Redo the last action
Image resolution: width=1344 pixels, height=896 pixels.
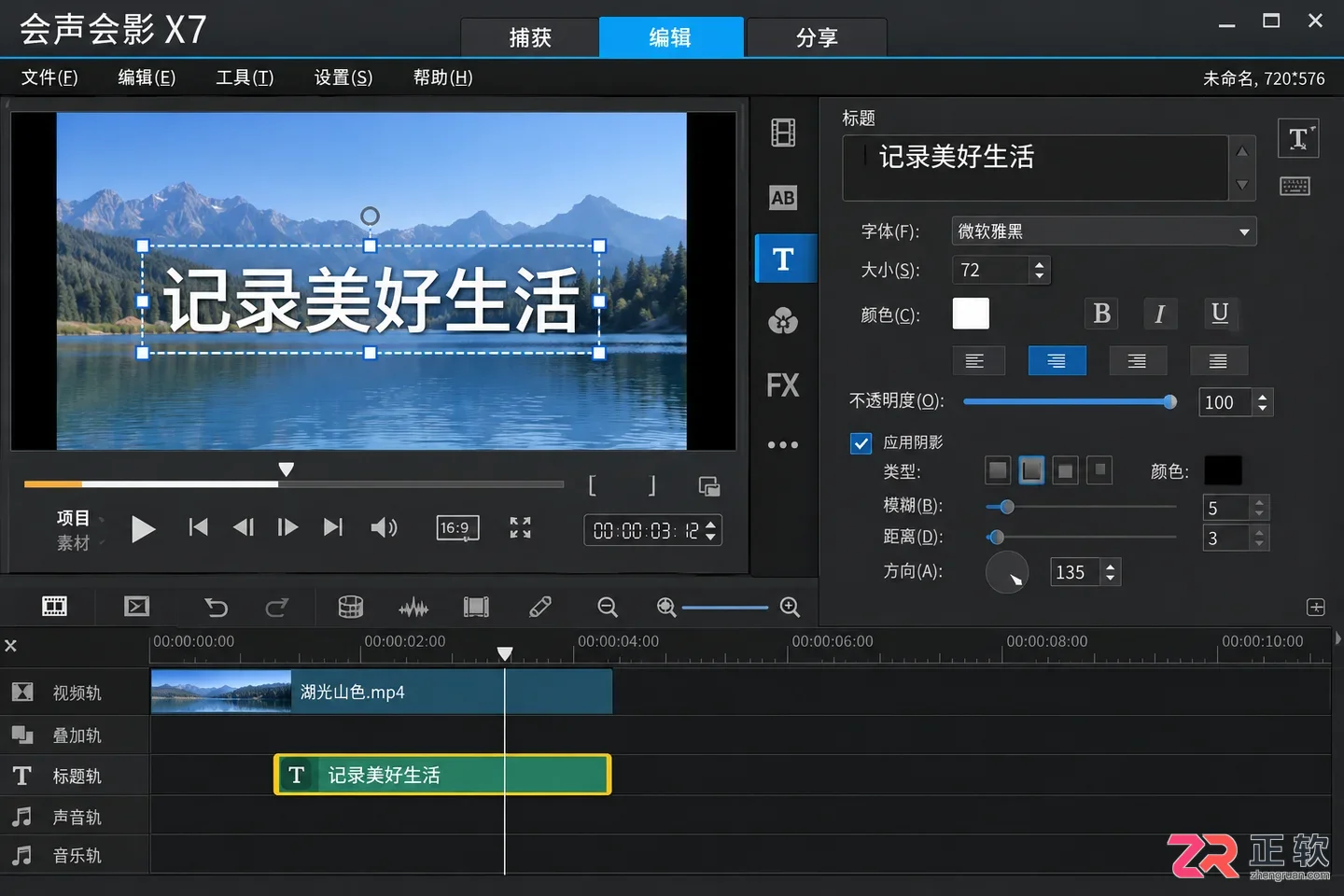[x=276, y=608]
